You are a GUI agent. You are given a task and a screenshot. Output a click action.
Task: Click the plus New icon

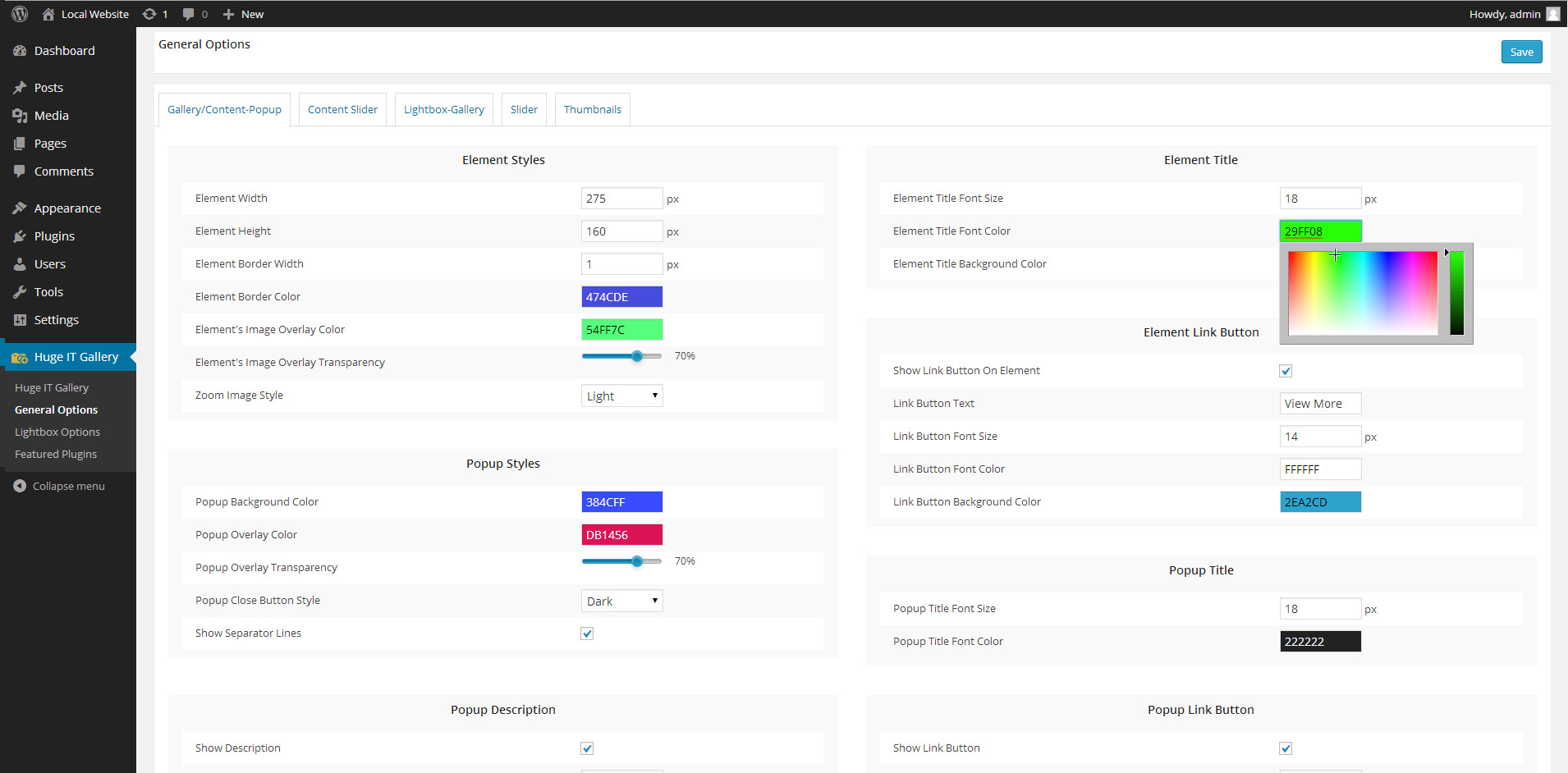click(228, 14)
